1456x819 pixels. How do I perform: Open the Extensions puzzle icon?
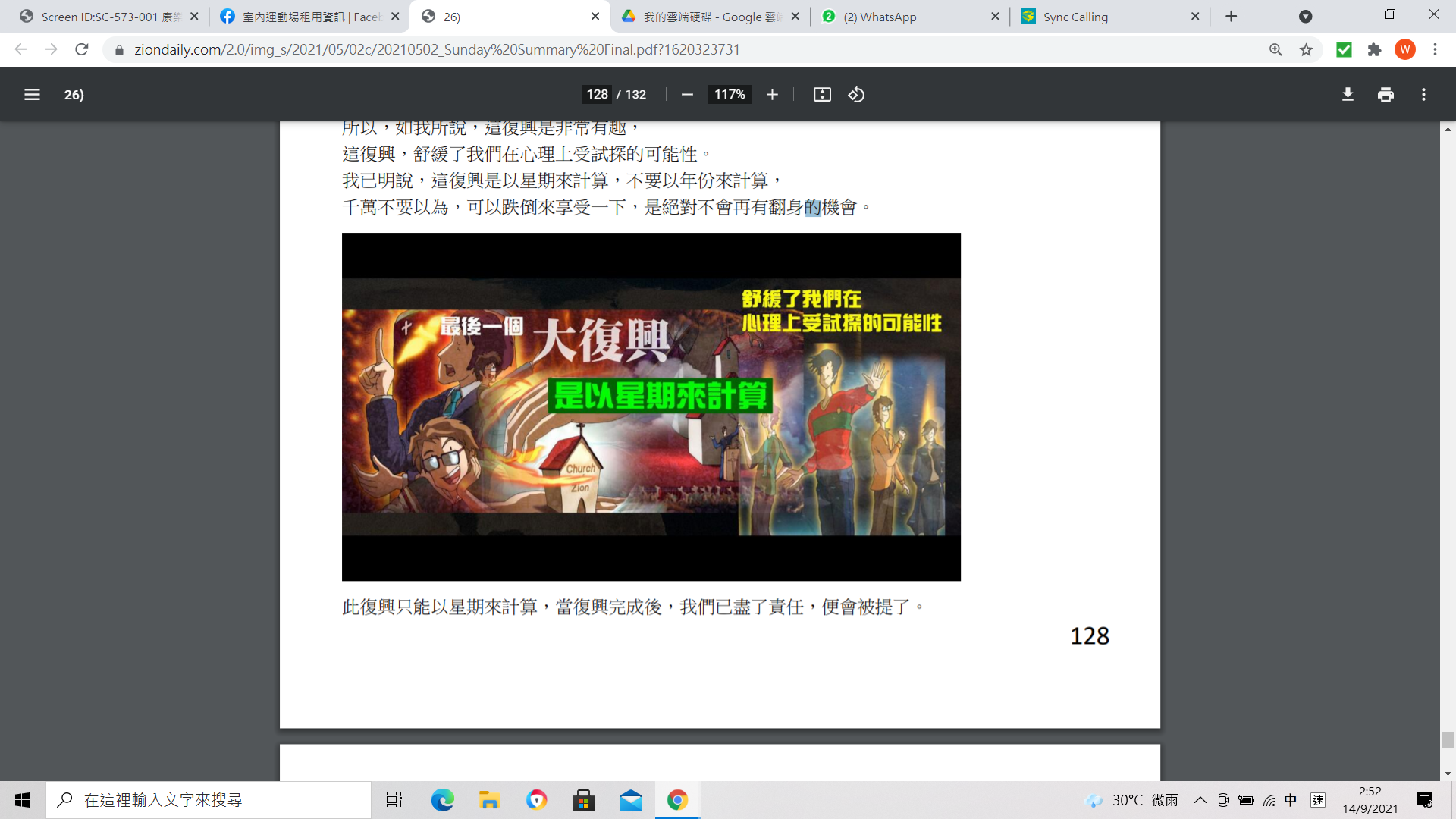[x=1374, y=50]
